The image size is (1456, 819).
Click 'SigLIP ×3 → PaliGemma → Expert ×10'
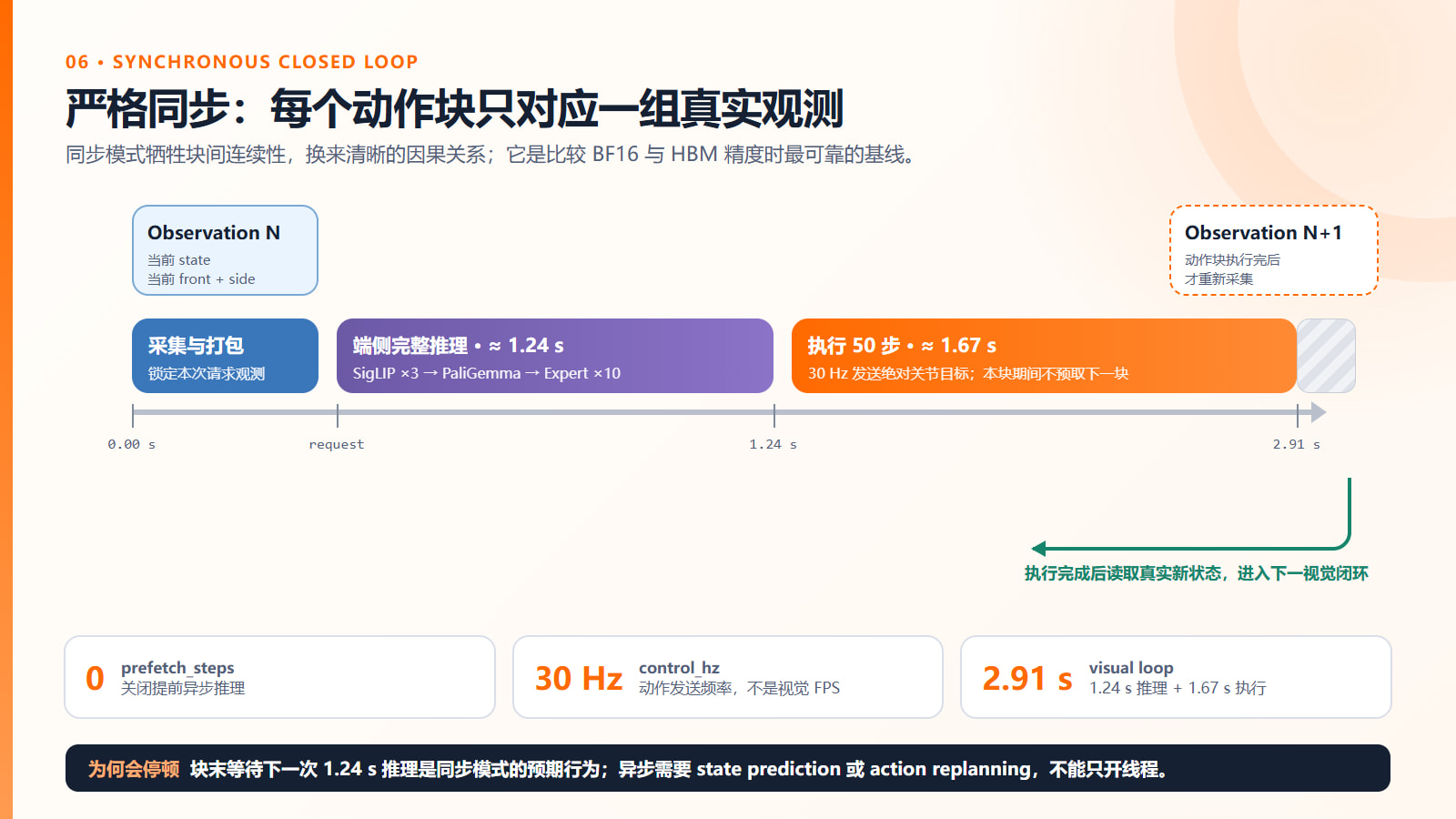pos(487,374)
